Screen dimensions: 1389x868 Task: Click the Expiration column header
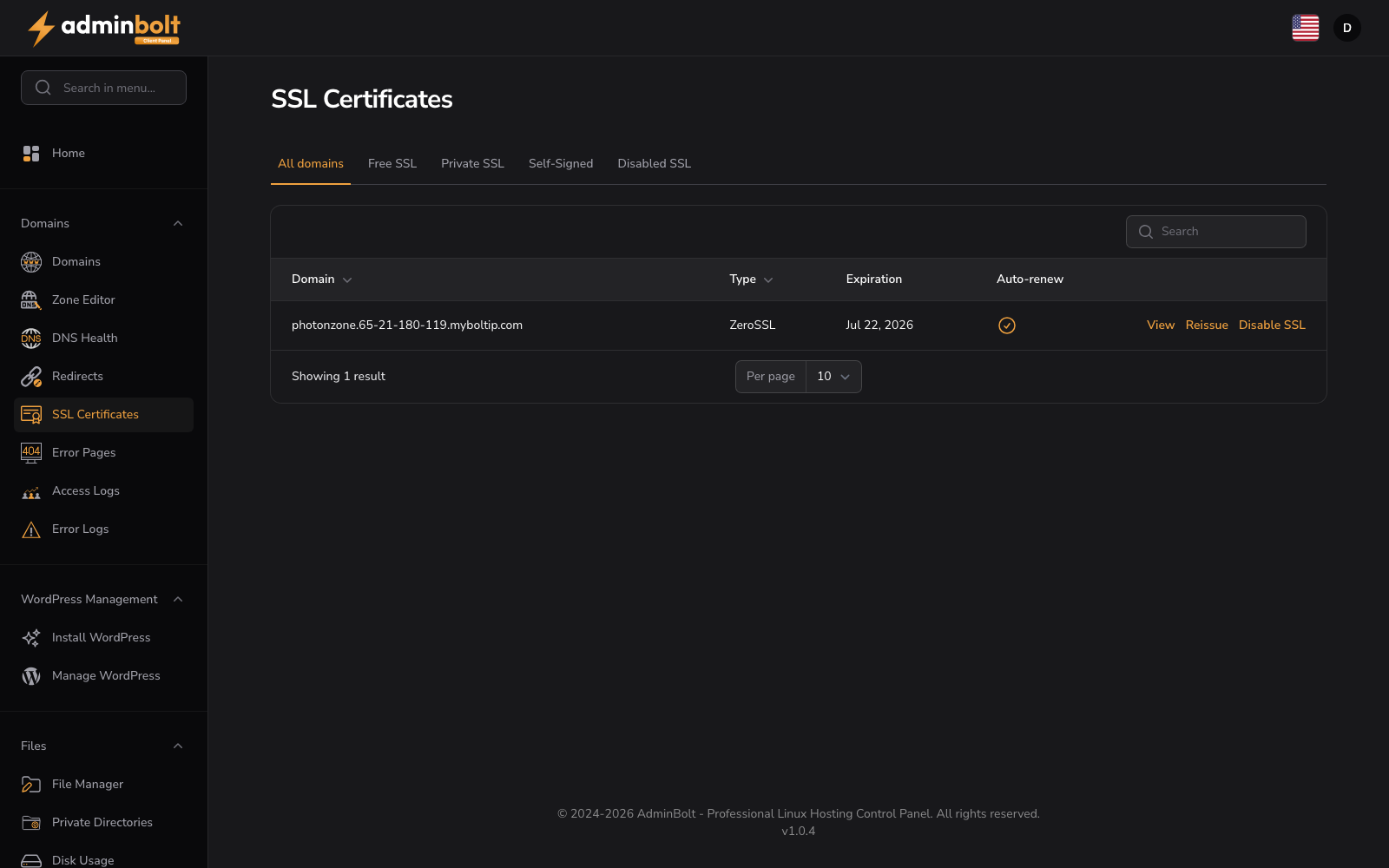tap(873, 279)
